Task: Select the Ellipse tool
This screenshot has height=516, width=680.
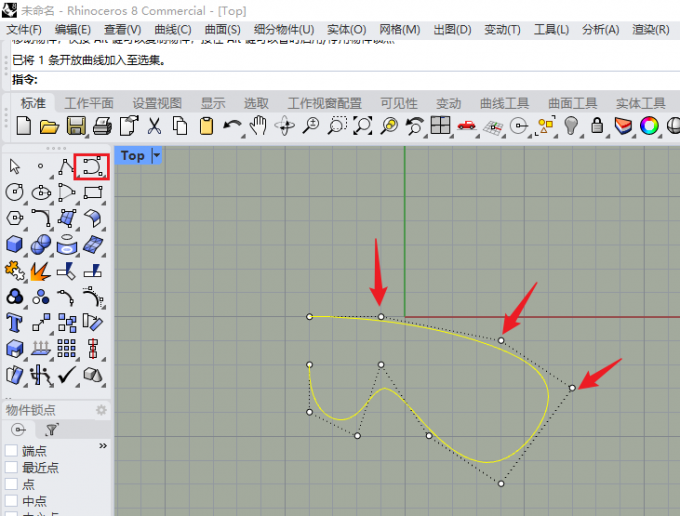Action: click(x=41, y=192)
